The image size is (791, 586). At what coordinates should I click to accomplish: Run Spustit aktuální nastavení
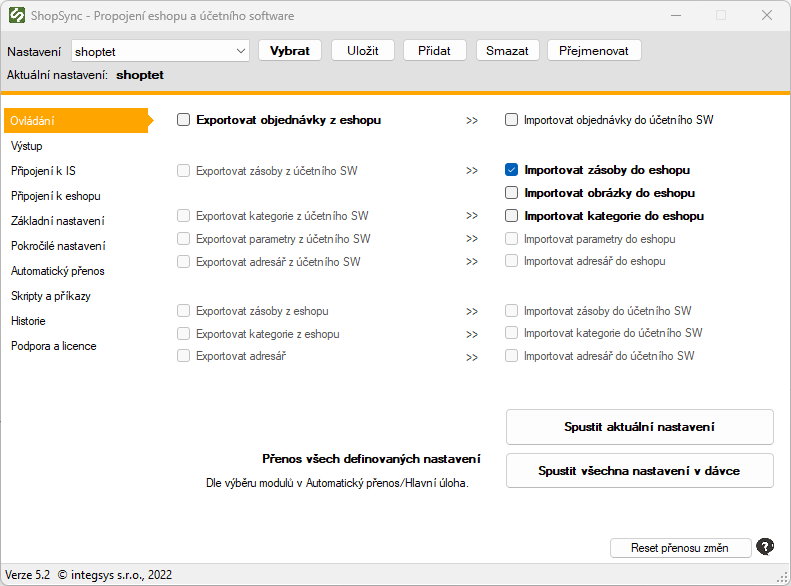coord(640,427)
